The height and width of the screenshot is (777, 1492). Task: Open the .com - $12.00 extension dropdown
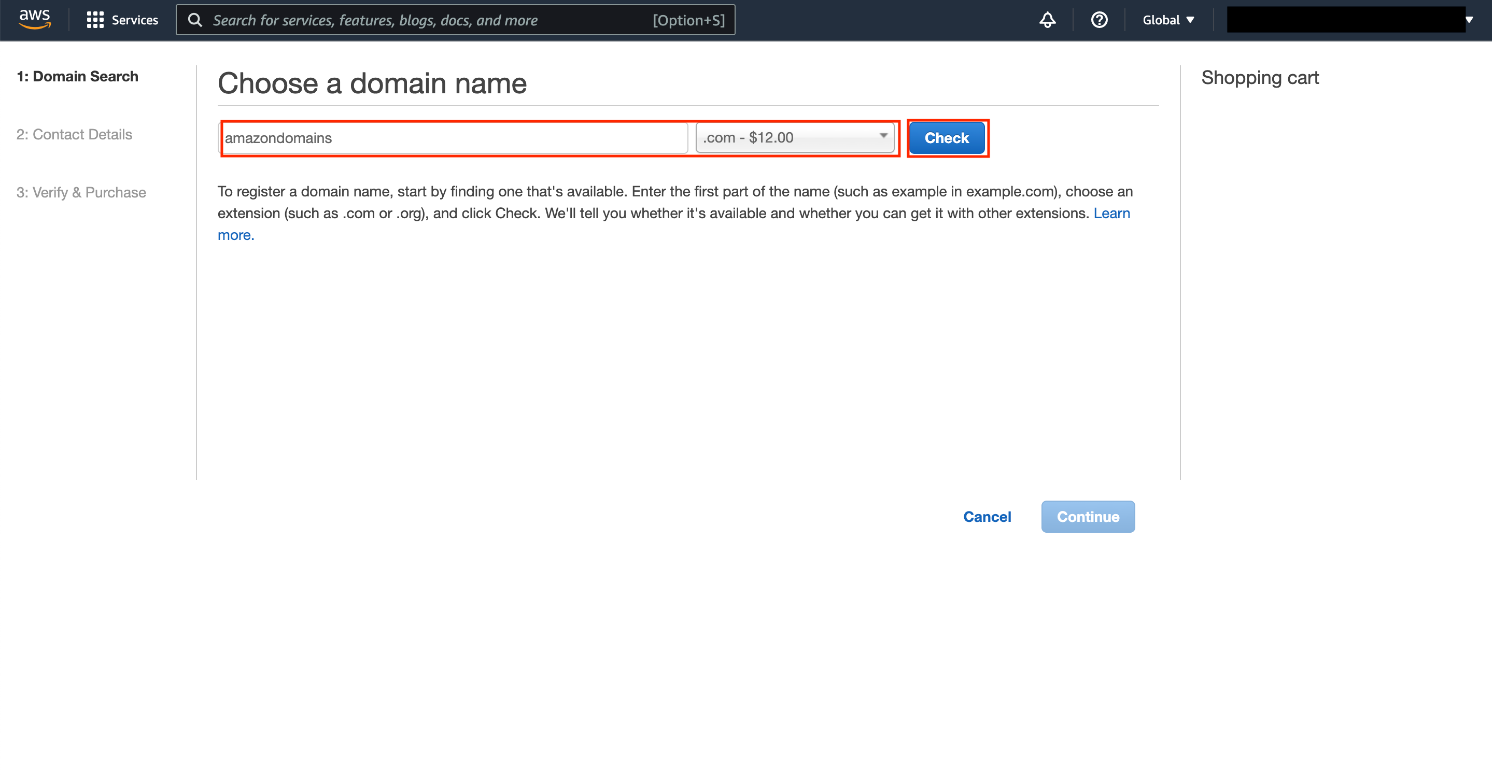tap(795, 138)
